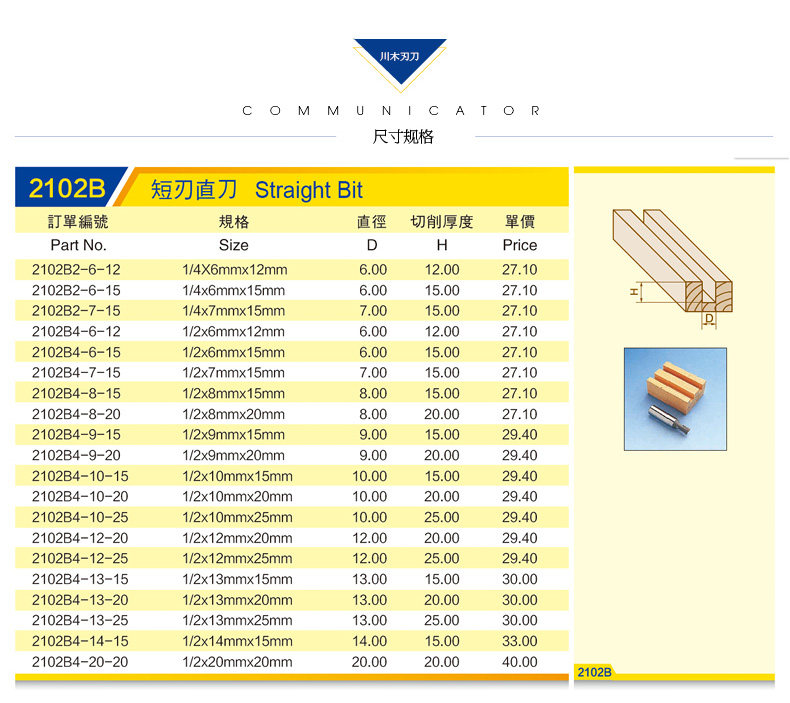The image size is (790, 703).
Task: Select part number 2102B4-12-25
Action: coord(80,558)
